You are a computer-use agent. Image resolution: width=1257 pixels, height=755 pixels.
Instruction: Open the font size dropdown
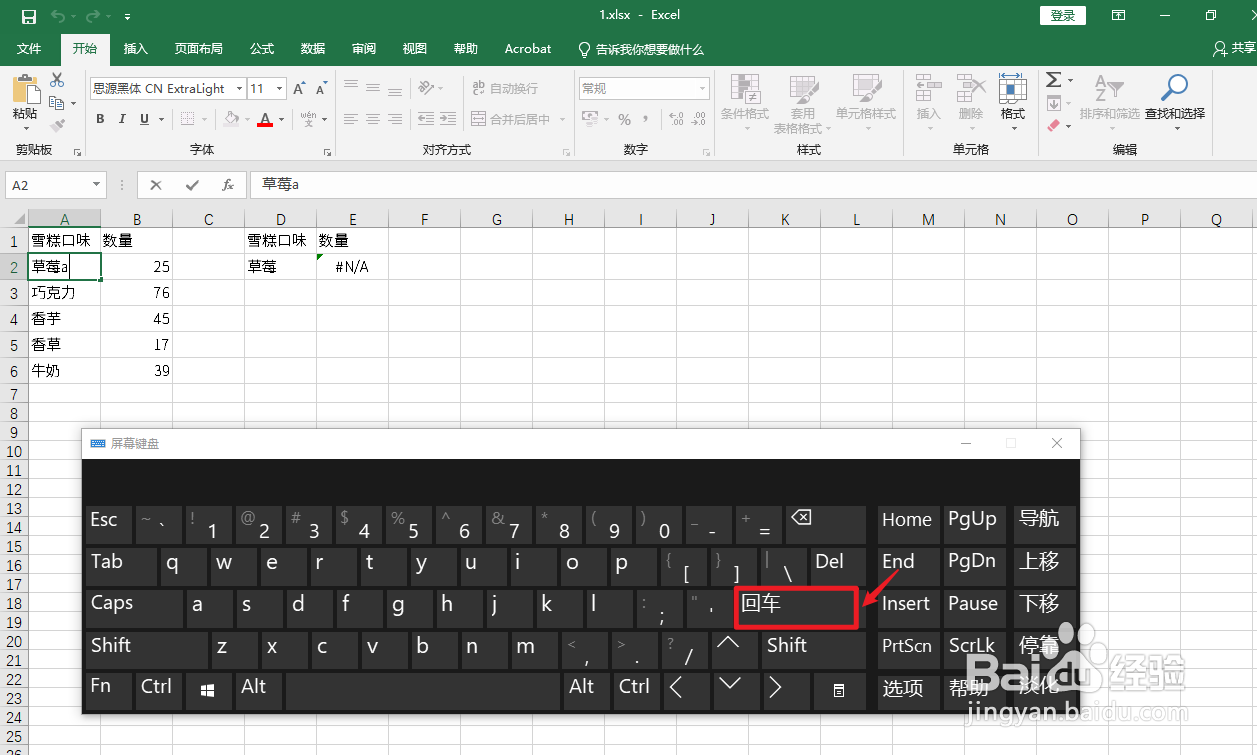coord(280,89)
